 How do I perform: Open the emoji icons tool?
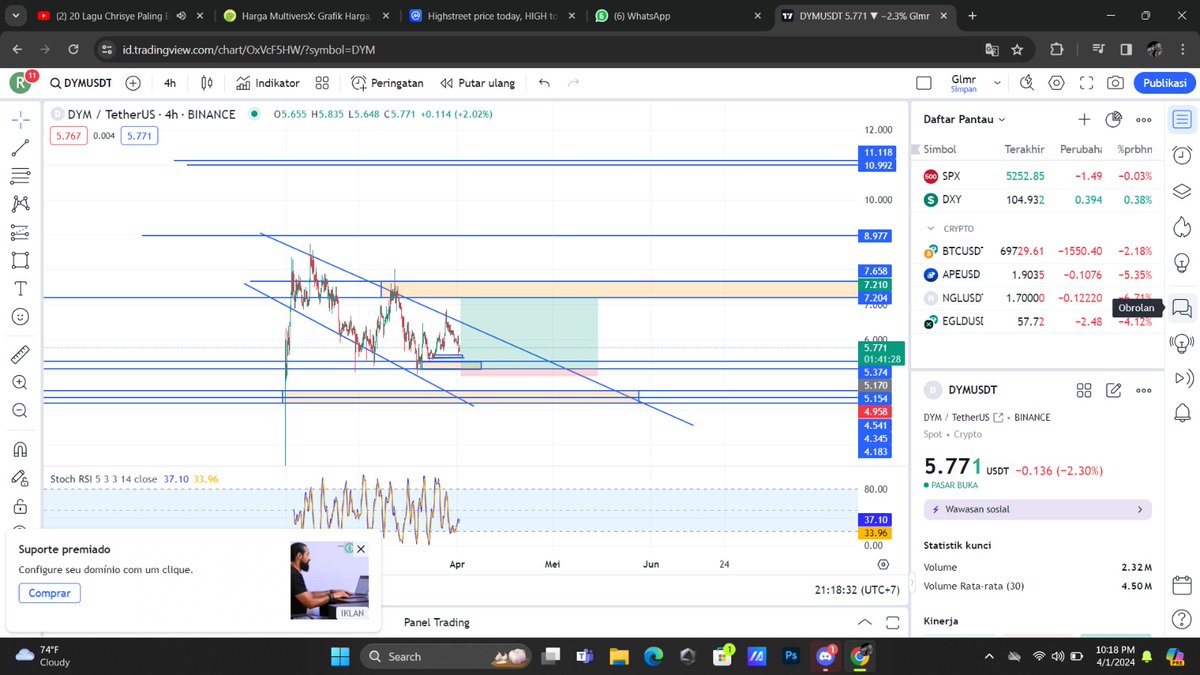pos(20,316)
